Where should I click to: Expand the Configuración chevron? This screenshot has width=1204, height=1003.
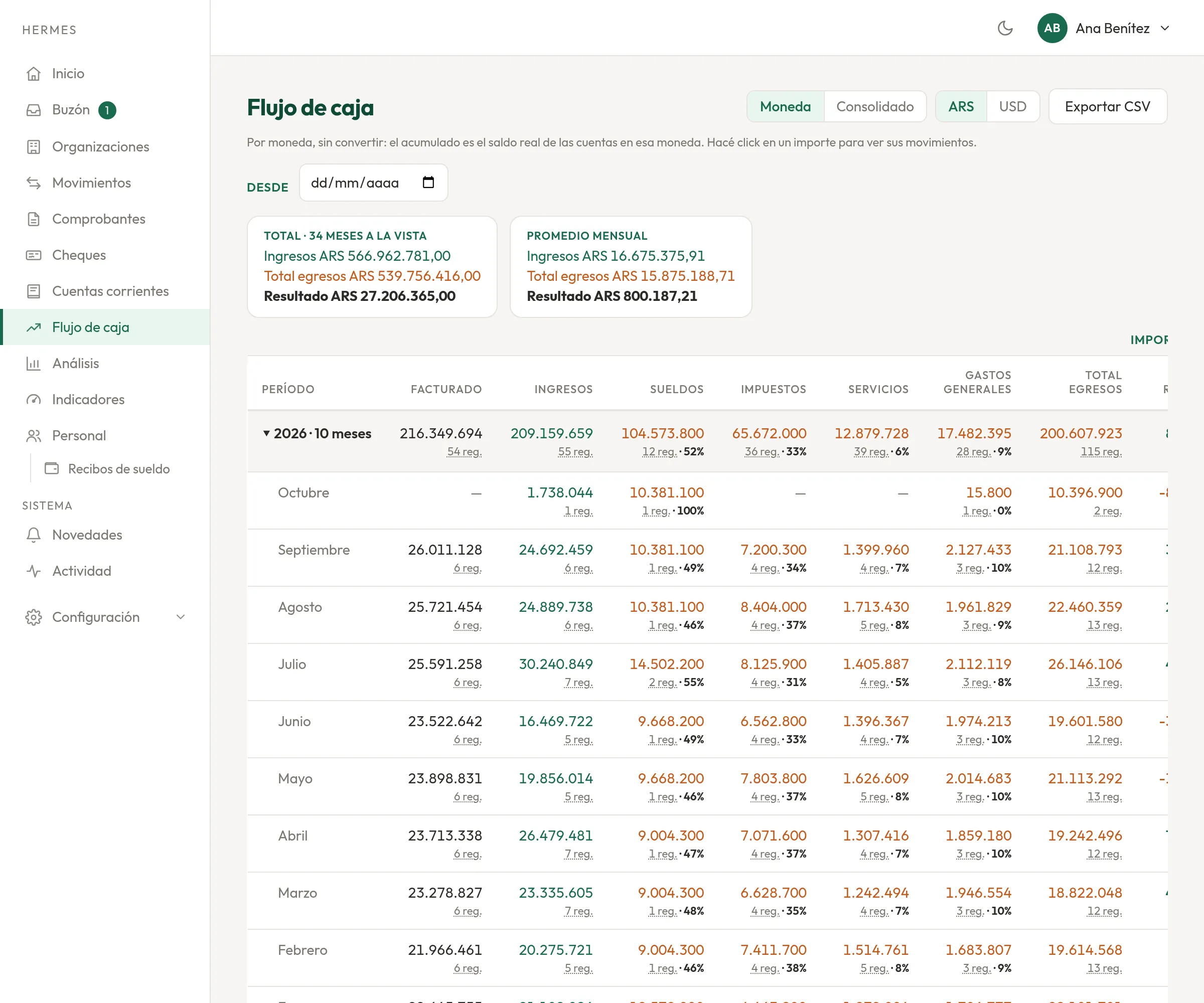181,617
